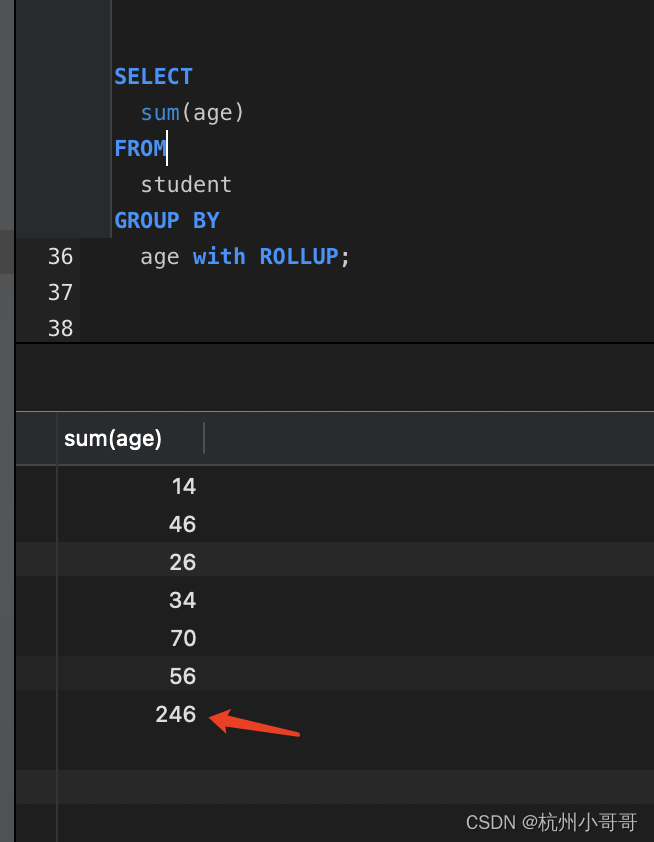Viewport: 654px width, 842px height.
Task: Click the divider between column headers
Action: 205,438
